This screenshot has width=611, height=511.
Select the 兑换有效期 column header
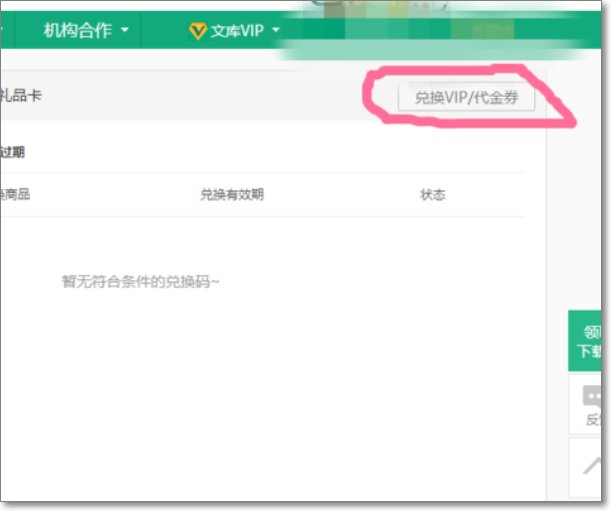click(232, 194)
